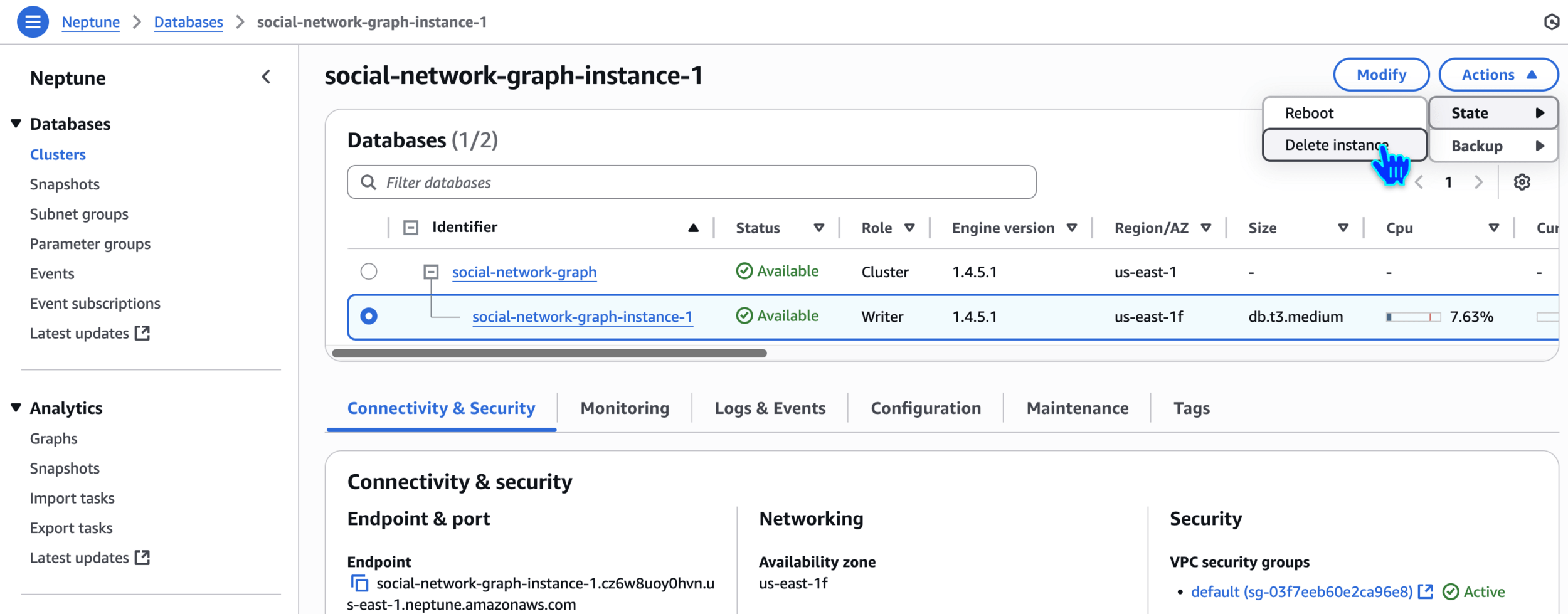This screenshot has width=1568, height=614.
Task: Open Neptune breadcrumb link
Action: click(x=90, y=22)
